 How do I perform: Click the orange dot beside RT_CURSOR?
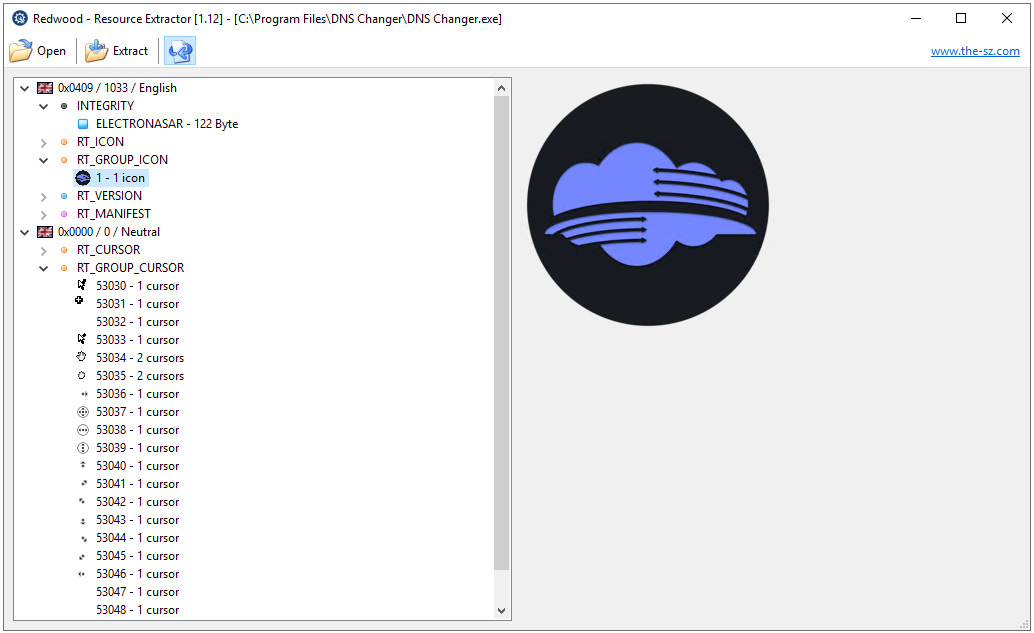(x=64, y=250)
